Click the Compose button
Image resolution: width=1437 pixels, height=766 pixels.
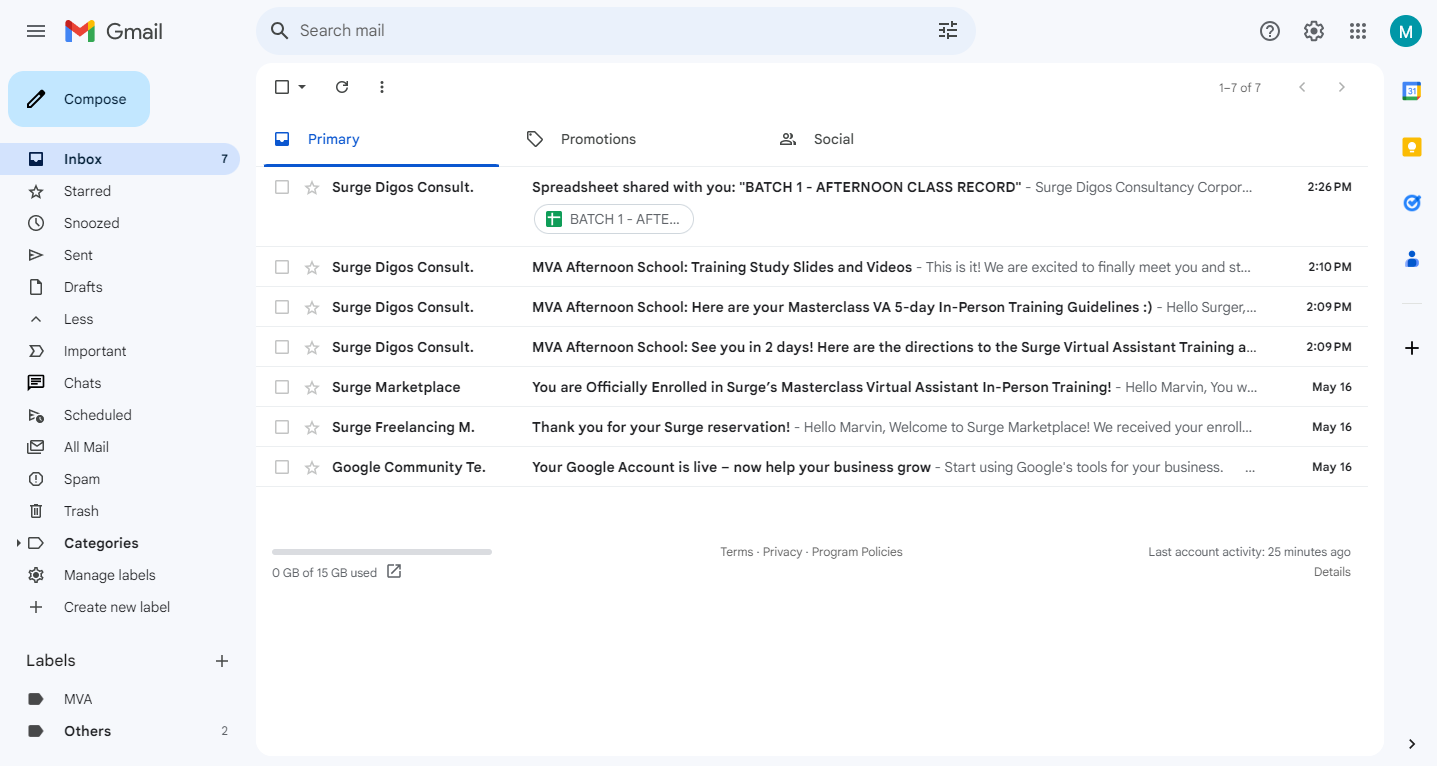[x=79, y=99]
